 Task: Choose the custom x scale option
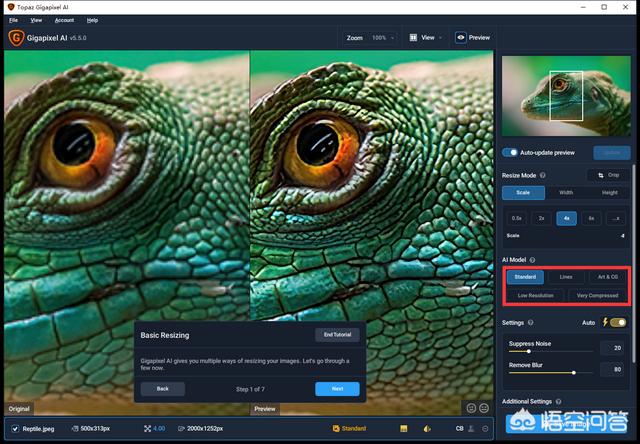616,218
